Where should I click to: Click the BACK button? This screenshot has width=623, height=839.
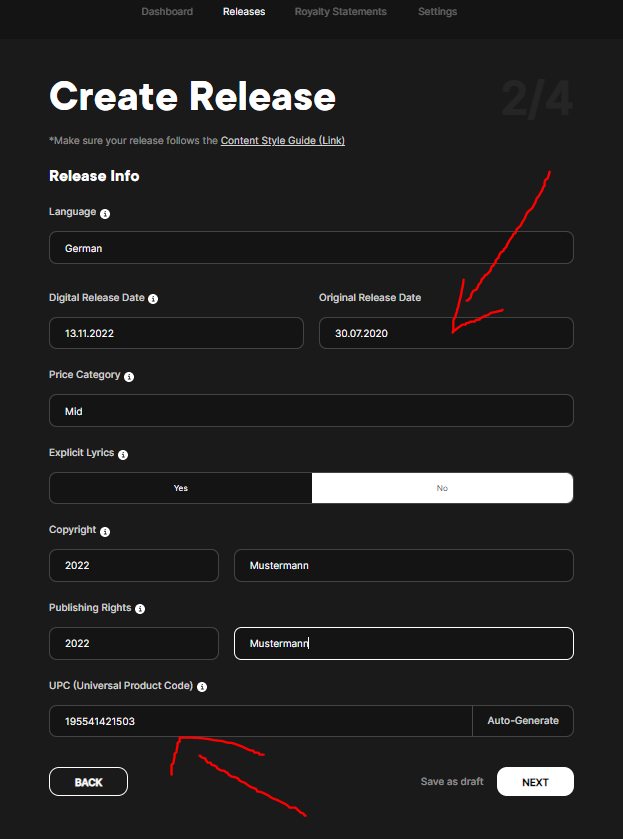88,782
